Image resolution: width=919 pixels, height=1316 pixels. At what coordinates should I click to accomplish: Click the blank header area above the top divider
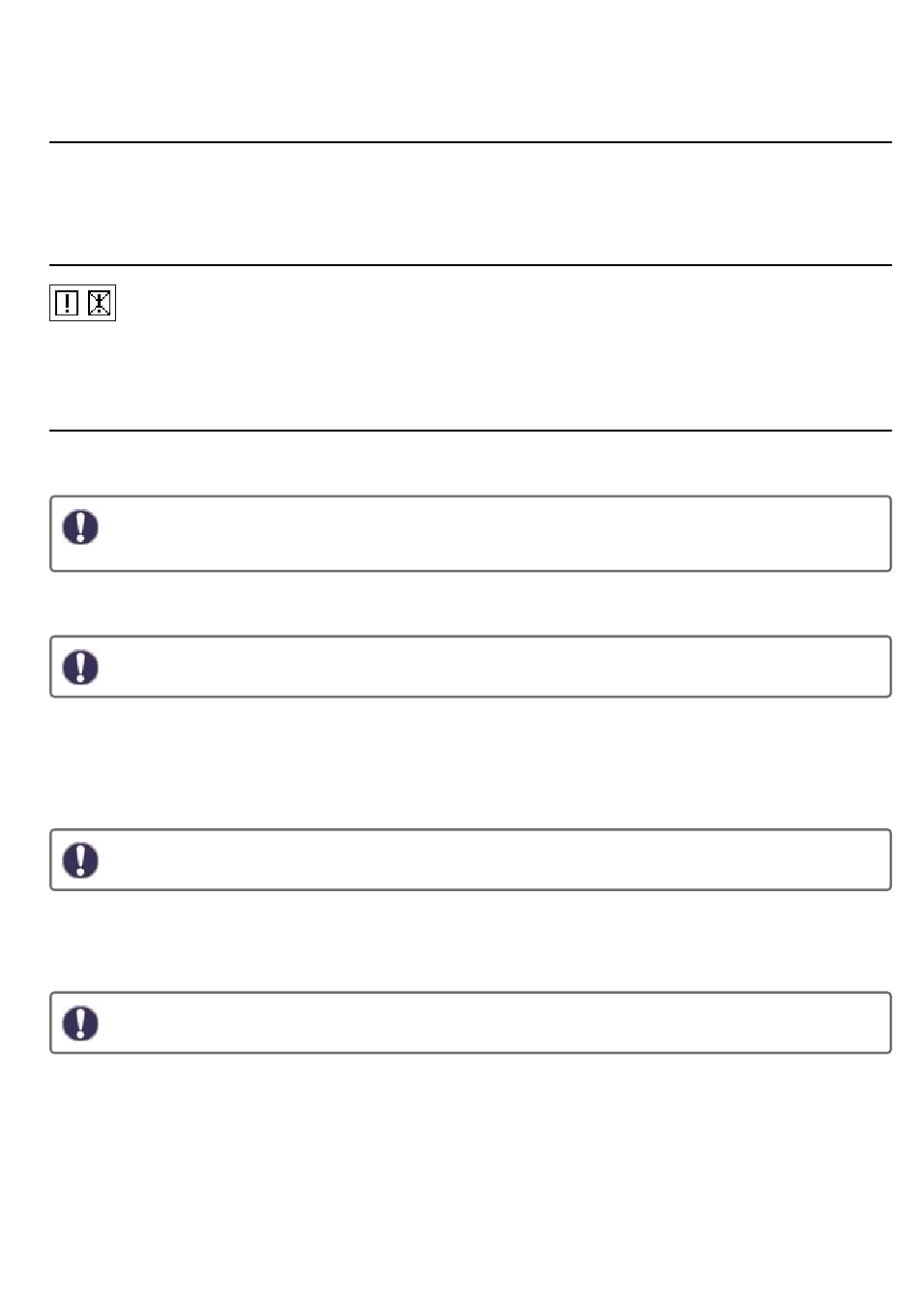click(x=470, y=70)
